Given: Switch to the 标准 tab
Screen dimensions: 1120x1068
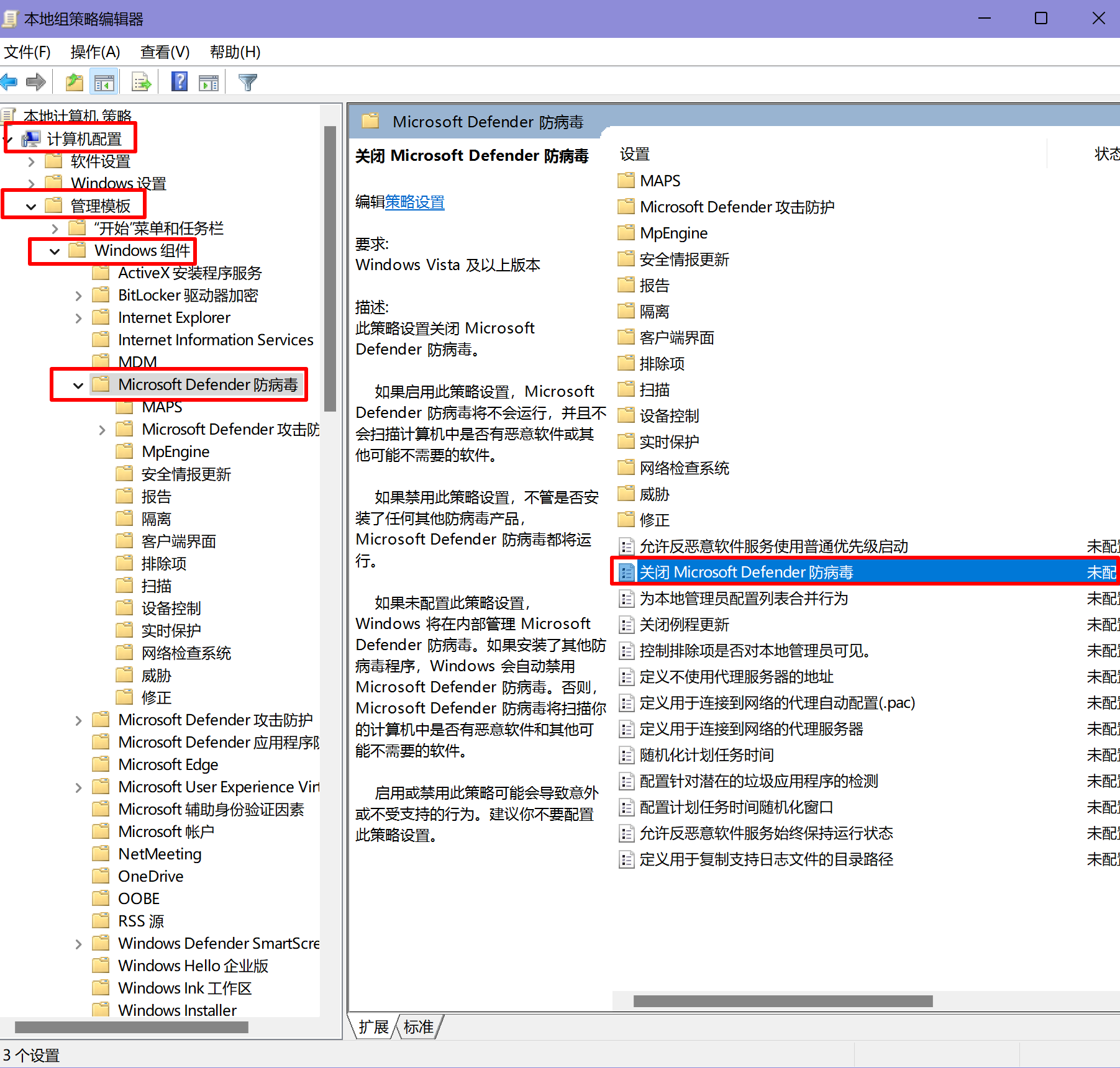Looking at the screenshot, I should (419, 1027).
